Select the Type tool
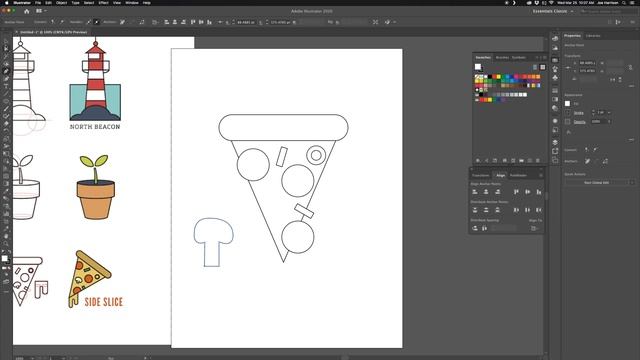The height and width of the screenshot is (360, 640). (x=6, y=86)
